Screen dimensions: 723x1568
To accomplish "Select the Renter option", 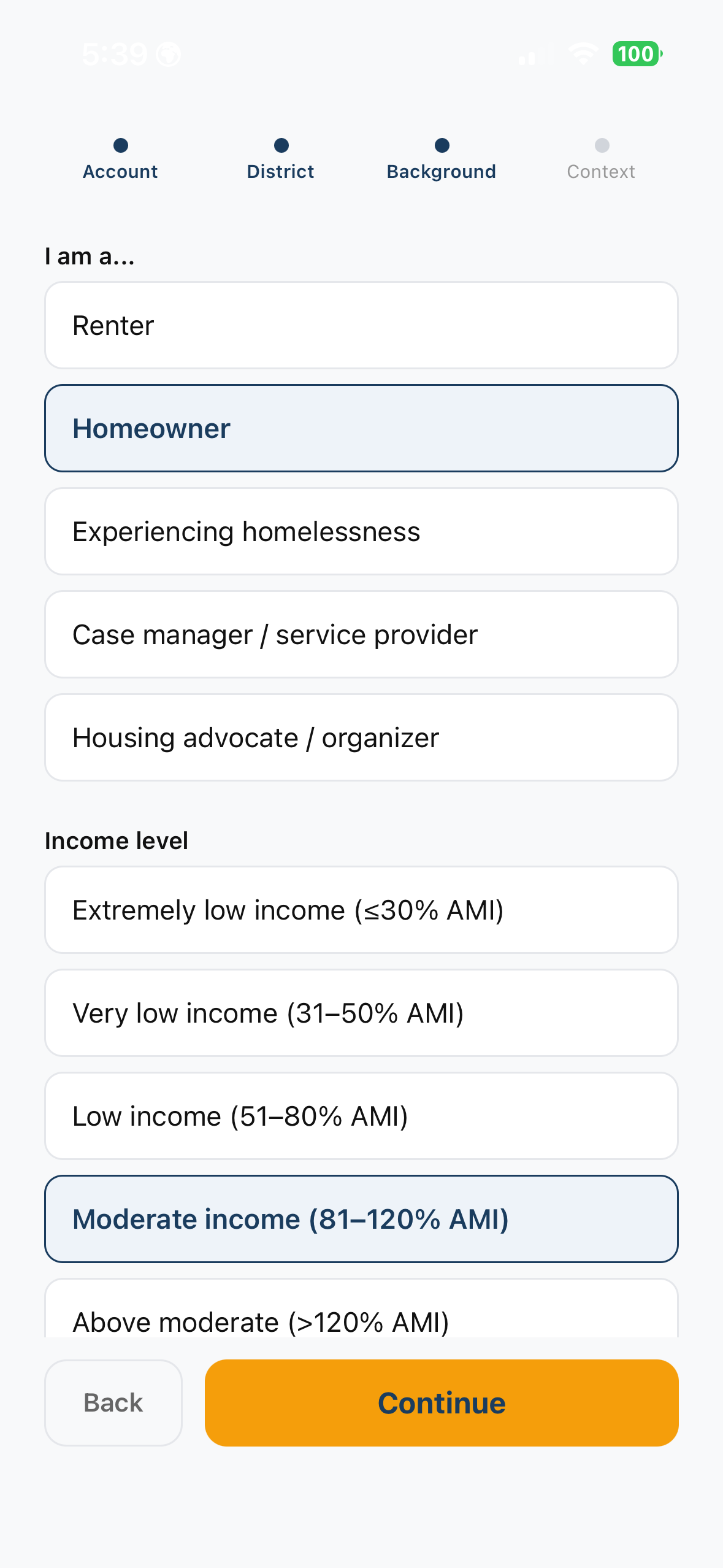I will [x=361, y=325].
